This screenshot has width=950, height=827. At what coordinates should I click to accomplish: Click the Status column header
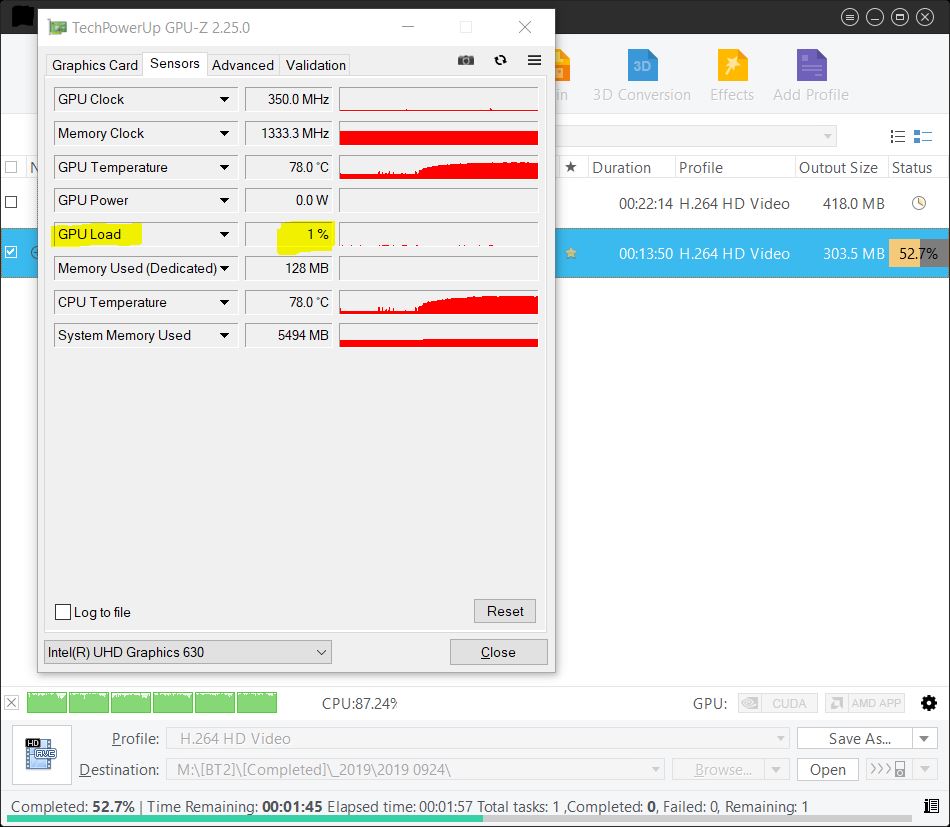pyautogui.click(x=917, y=167)
